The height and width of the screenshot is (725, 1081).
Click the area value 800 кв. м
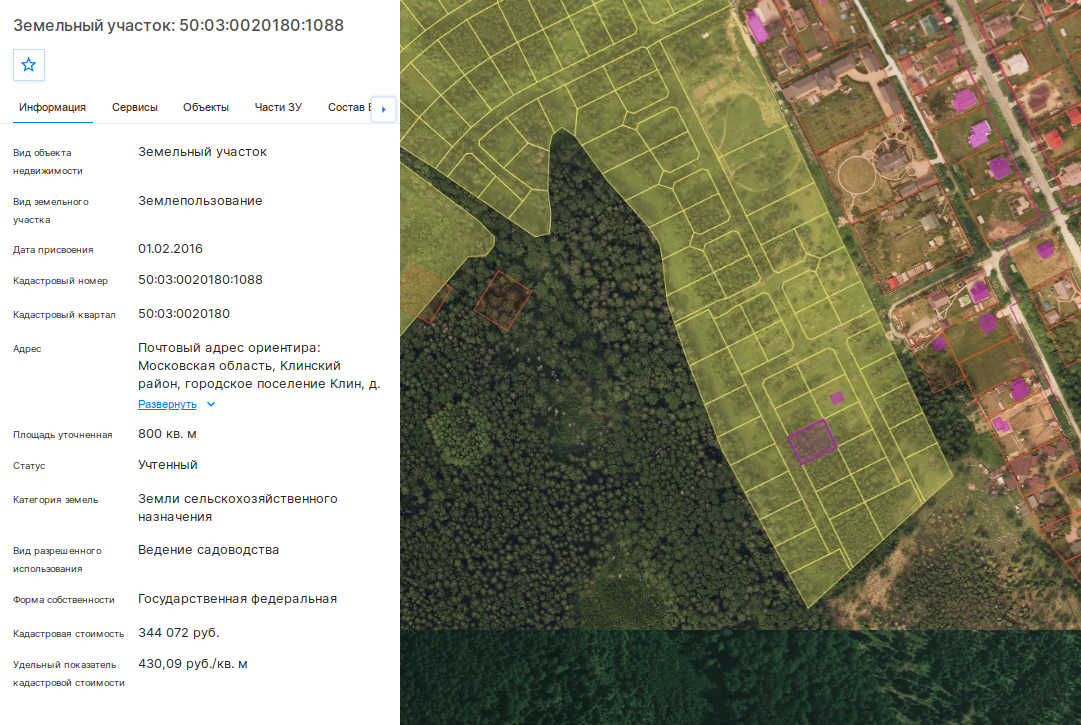coord(167,434)
